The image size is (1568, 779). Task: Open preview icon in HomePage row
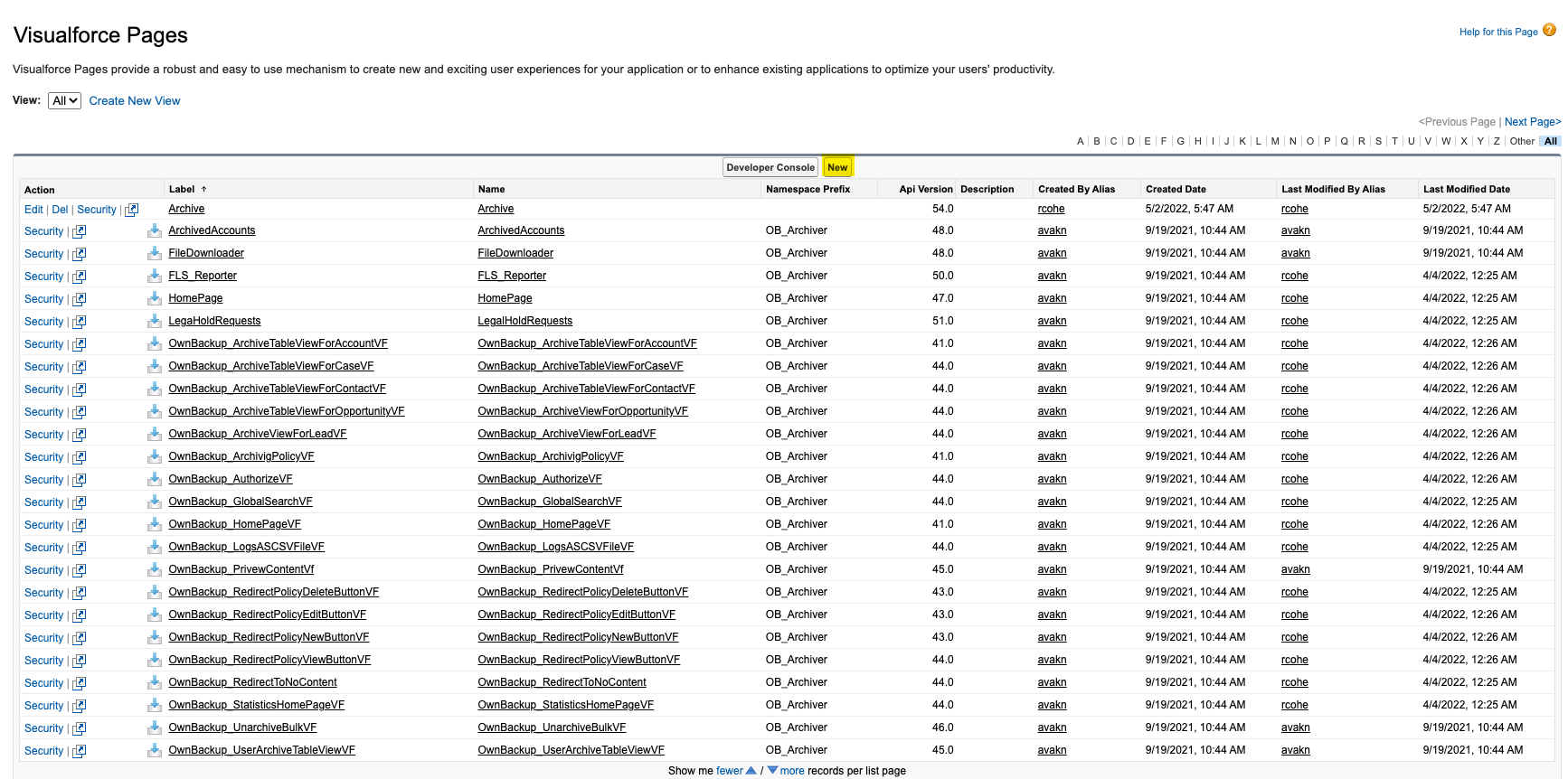coord(80,299)
